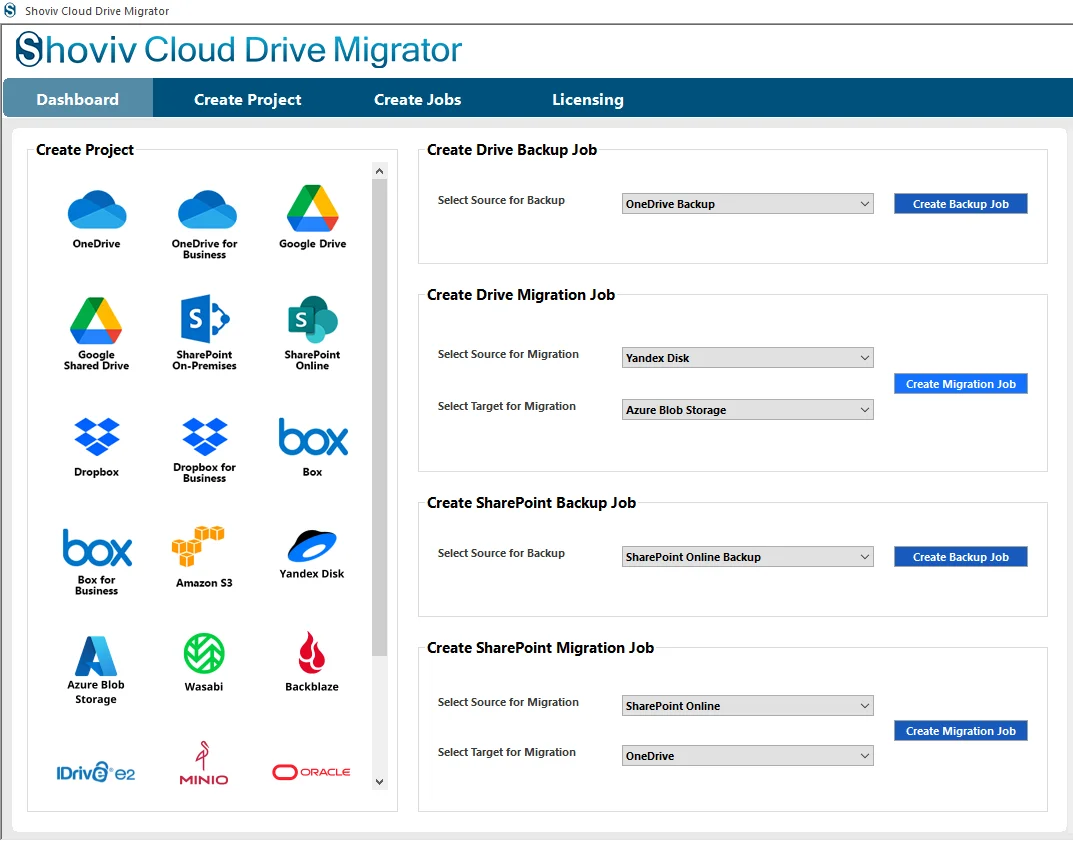Click Create Backup Job for SharePoint backup
The height and width of the screenshot is (841, 1073).
[961, 557]
